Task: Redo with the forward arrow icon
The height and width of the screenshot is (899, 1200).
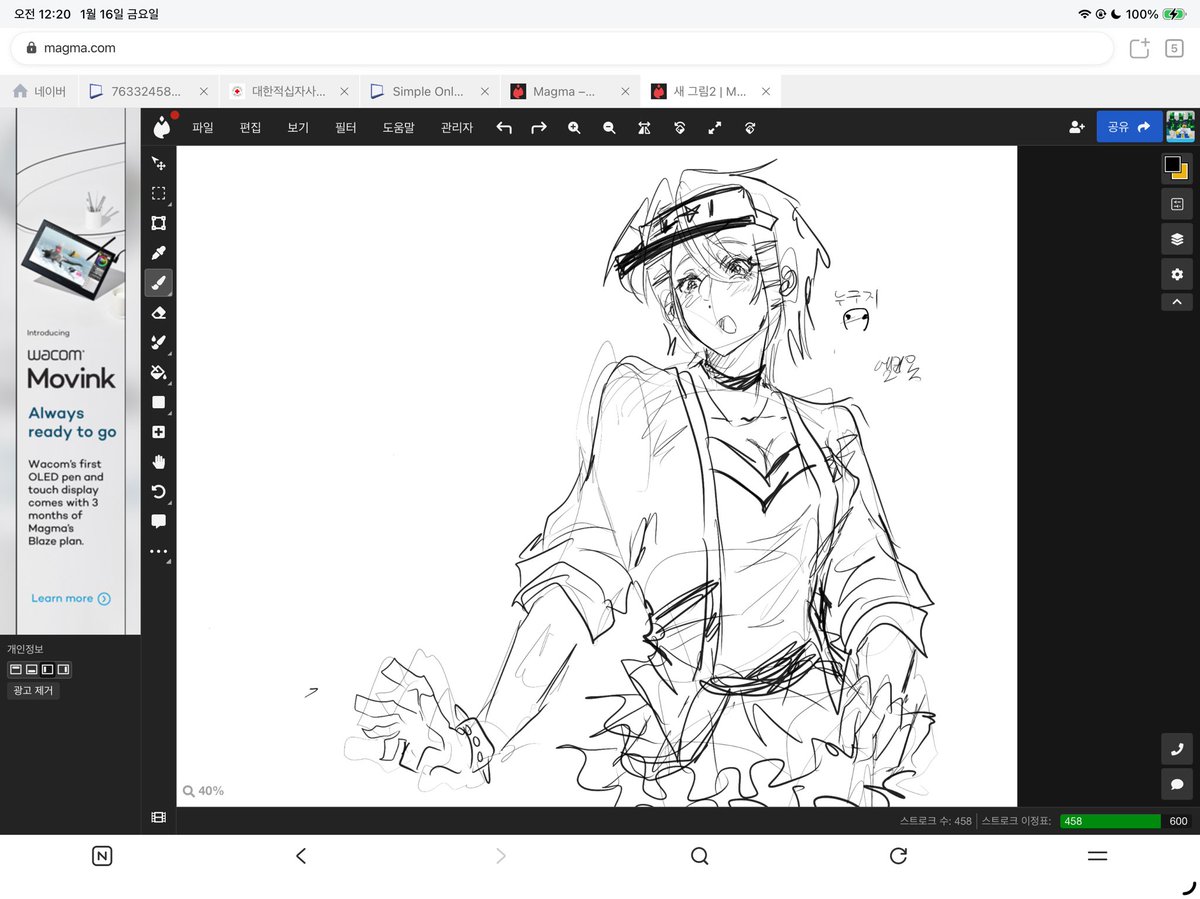Action: (x=539, y=128)
